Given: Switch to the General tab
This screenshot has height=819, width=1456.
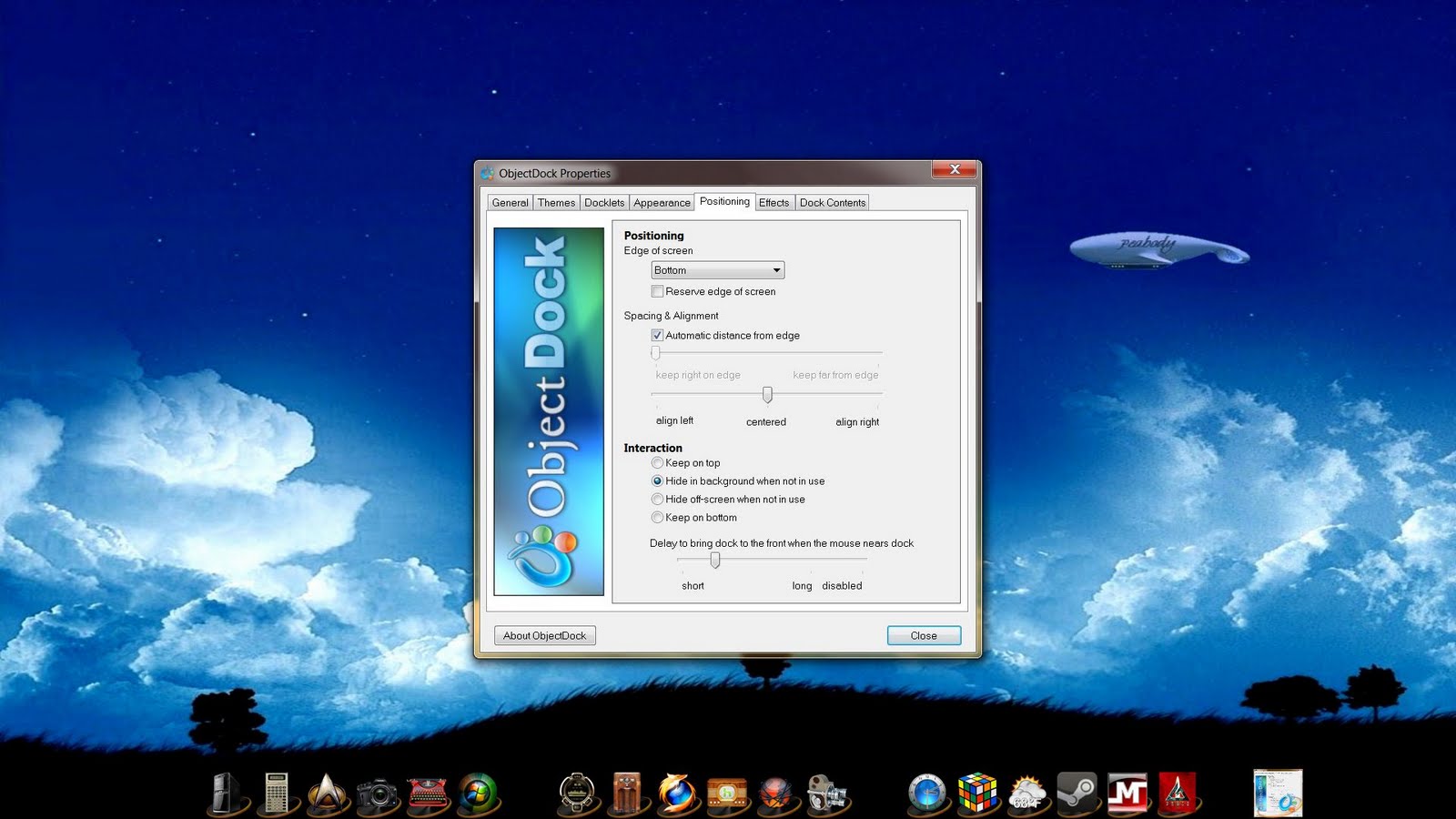Looking at the screenshot, I should [x=510, y=203].
